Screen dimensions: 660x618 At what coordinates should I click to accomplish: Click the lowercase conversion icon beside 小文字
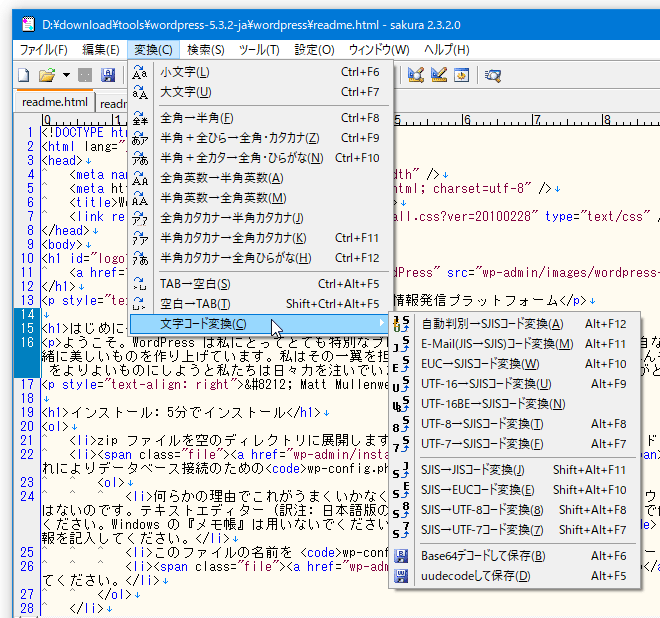click(140, 72)
